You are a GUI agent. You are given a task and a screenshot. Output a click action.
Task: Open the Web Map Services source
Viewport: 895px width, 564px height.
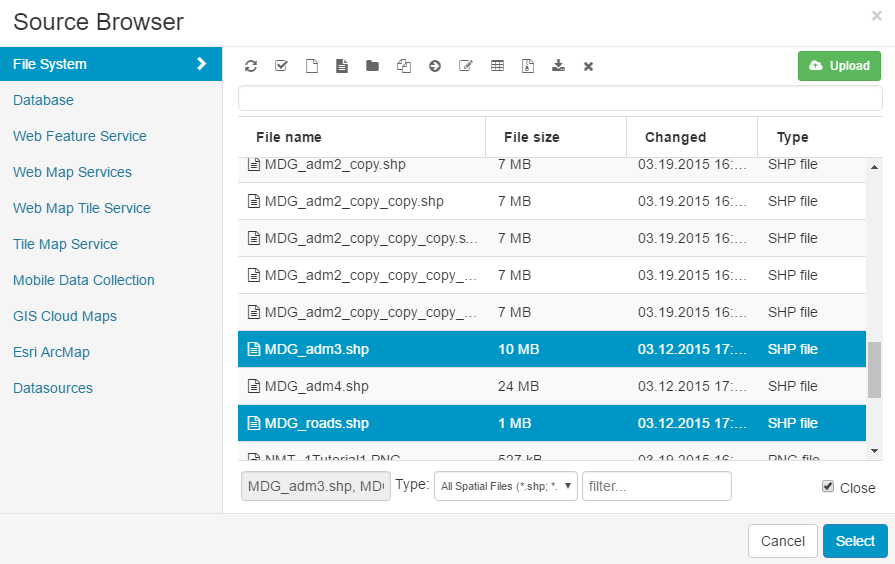coord(72,172)
